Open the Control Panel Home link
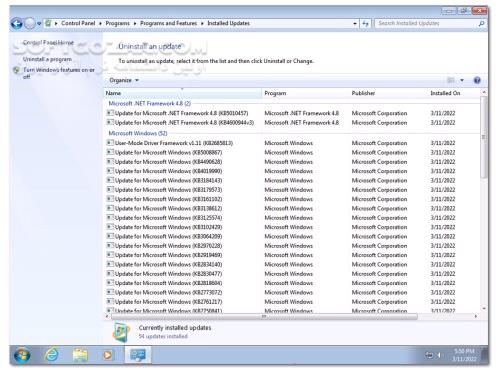Image resolution: width=499 pixels, height=372 pixels. (x=48, y=43)
